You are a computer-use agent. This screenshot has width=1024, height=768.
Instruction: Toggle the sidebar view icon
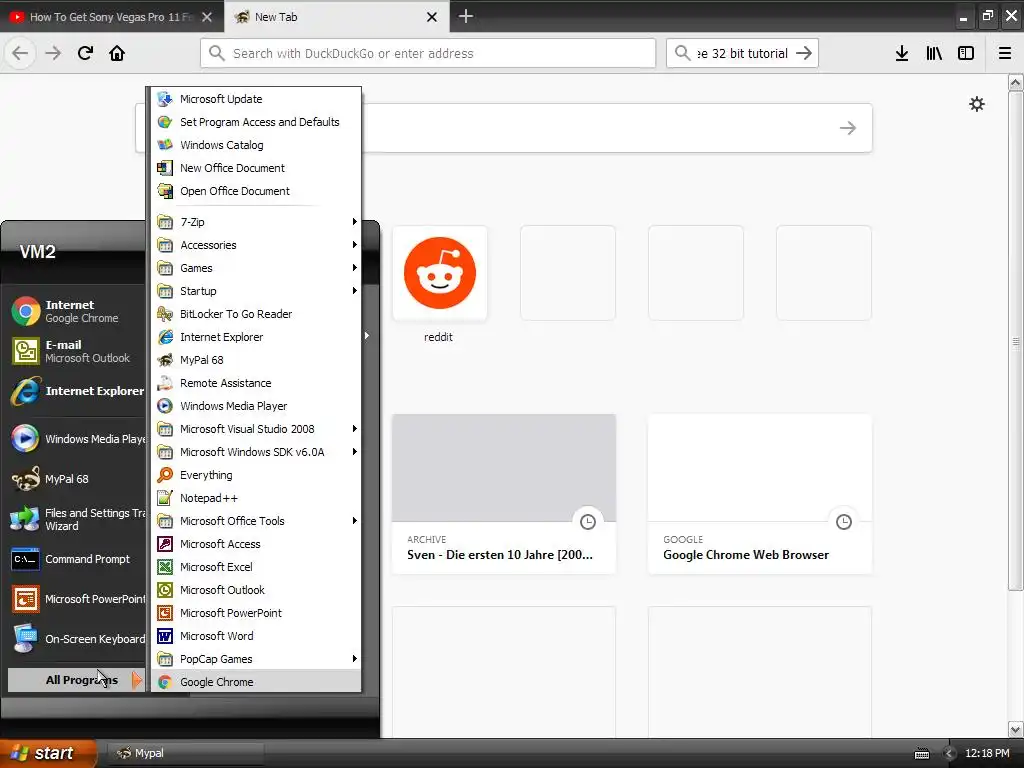tap(966, 53)
